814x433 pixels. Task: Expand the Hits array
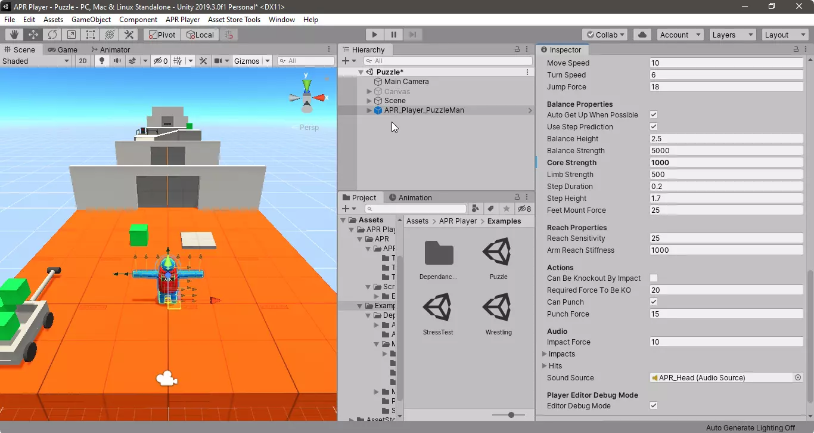tap(545, 366)
